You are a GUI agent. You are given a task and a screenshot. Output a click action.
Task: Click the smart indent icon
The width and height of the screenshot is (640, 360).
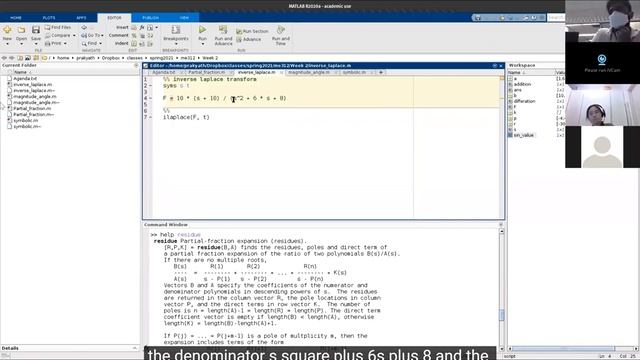click(134, 43)
